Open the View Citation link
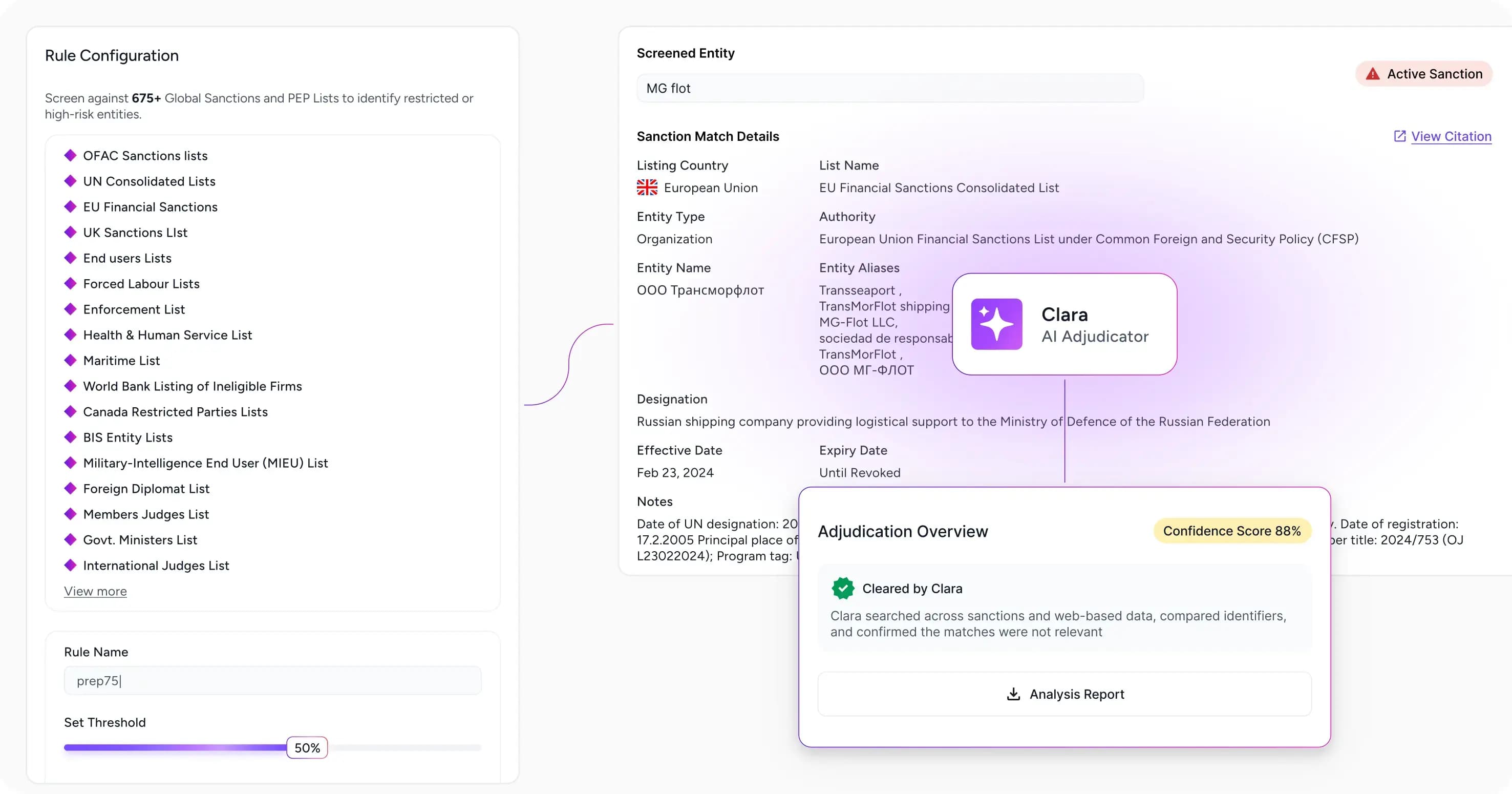 1451,136
